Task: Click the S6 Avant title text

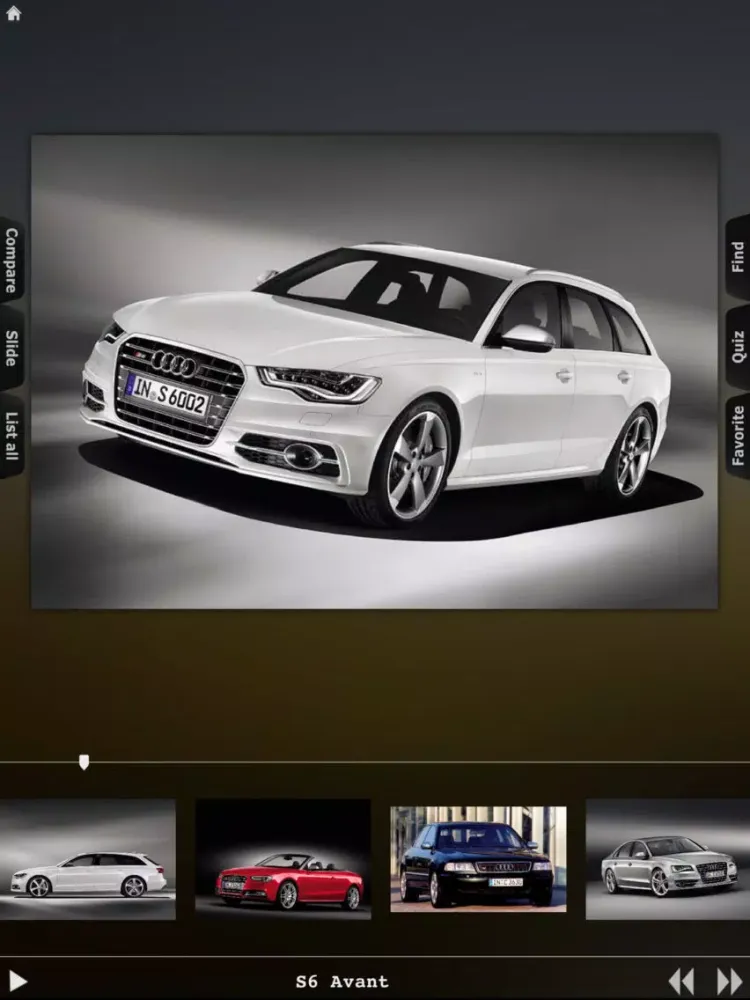Action: click(342, 982)
